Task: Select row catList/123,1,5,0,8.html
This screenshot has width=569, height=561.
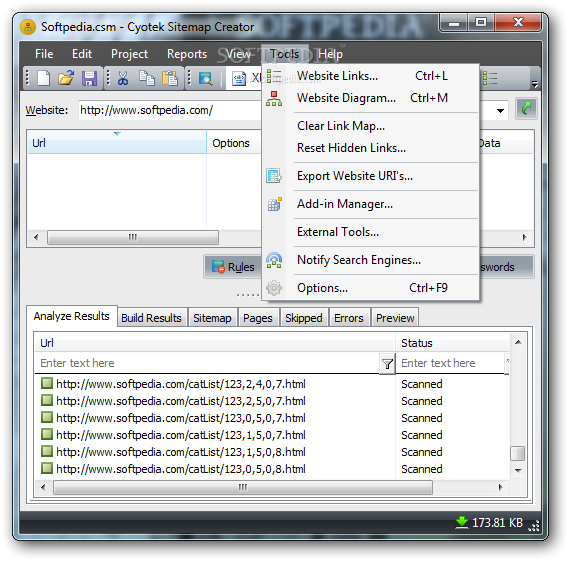Action: tap(272, 452)
